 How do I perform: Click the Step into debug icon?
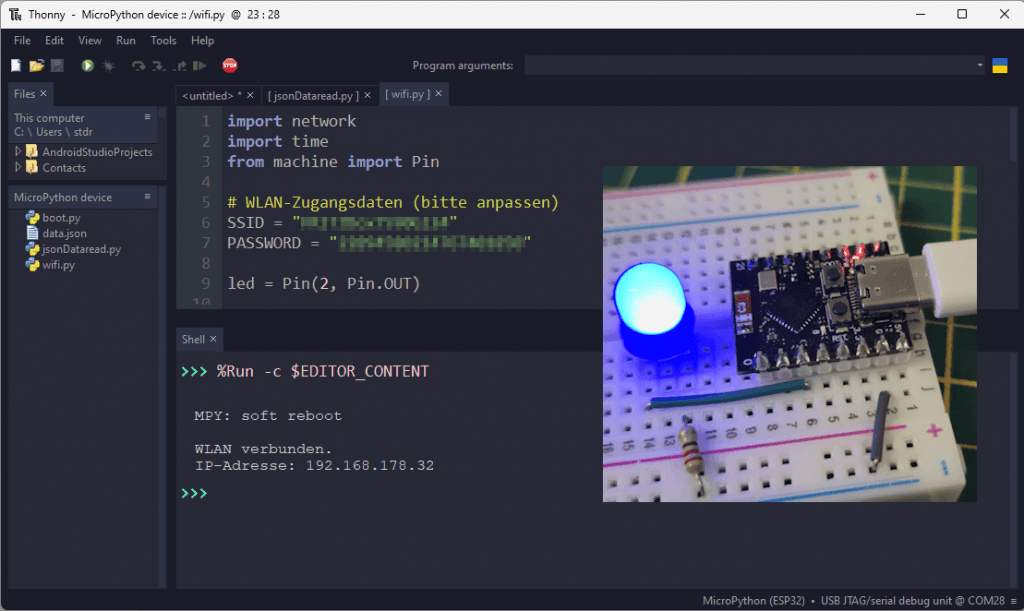click(156, 65)
